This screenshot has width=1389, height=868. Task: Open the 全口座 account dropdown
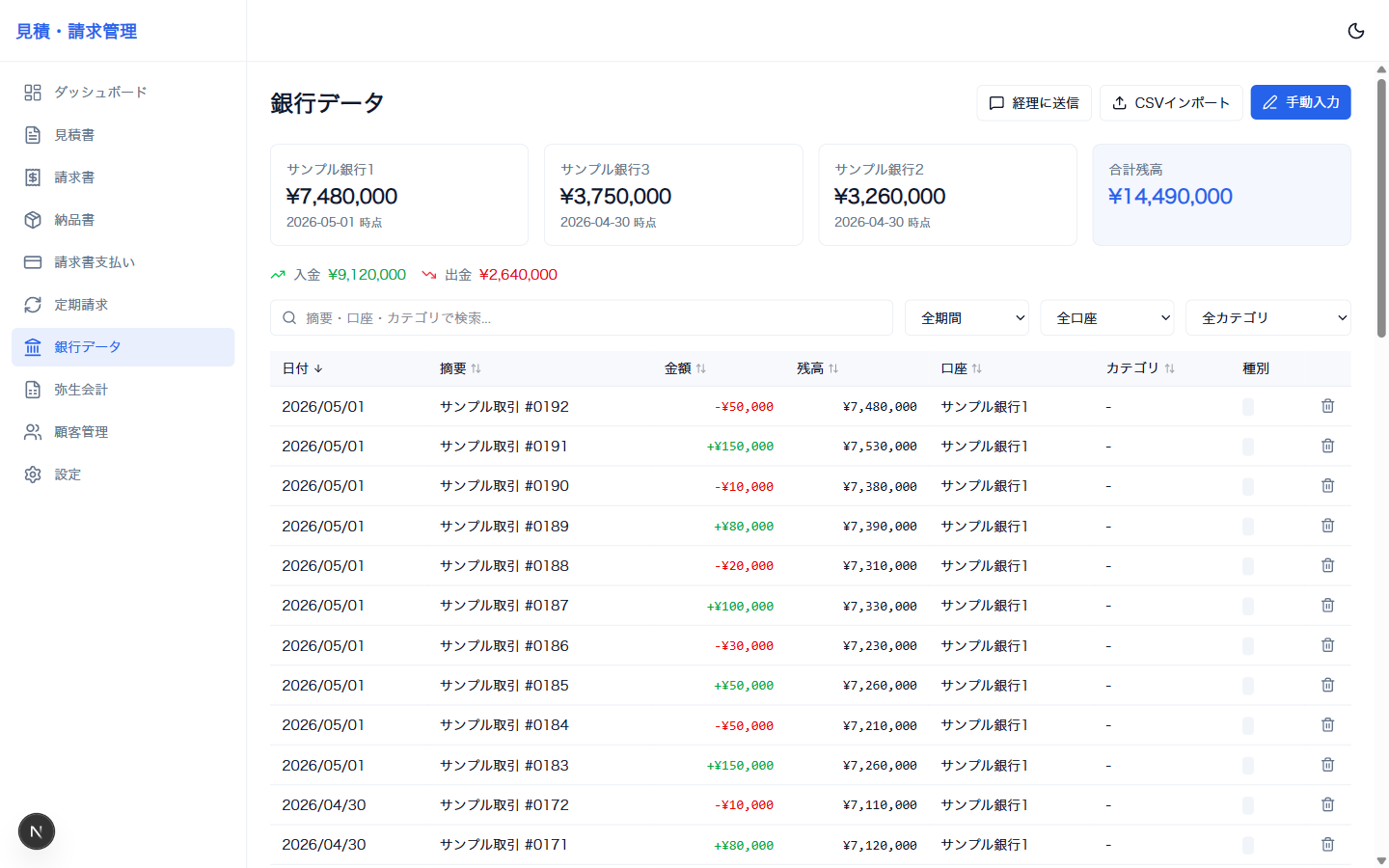pos(1107,317)
